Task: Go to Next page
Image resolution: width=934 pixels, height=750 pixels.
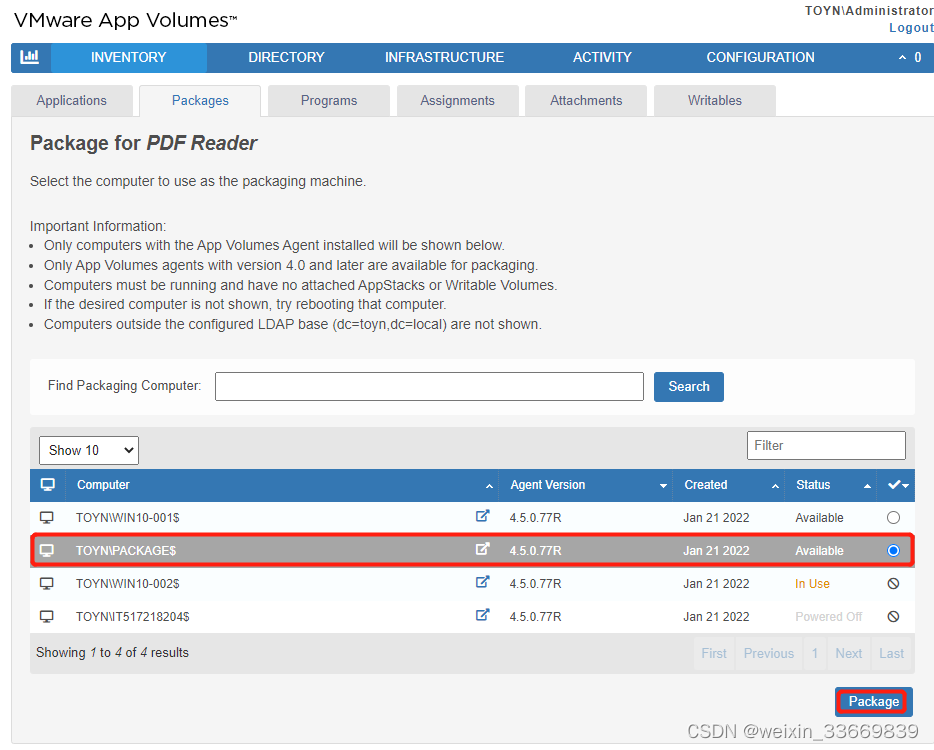Action: coord(848,653)
